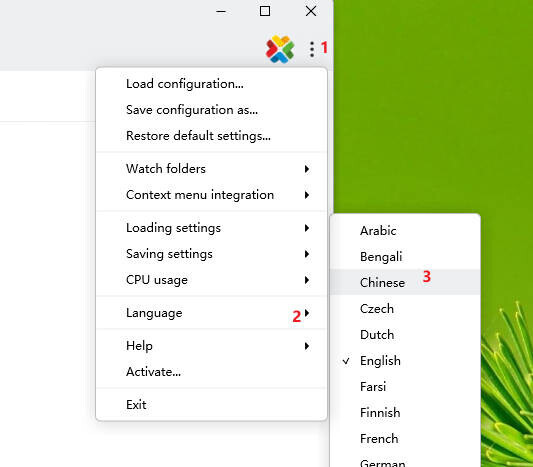This screenshot has width=533, height=467.
Task: Close the application window
Action: (311, 11)
